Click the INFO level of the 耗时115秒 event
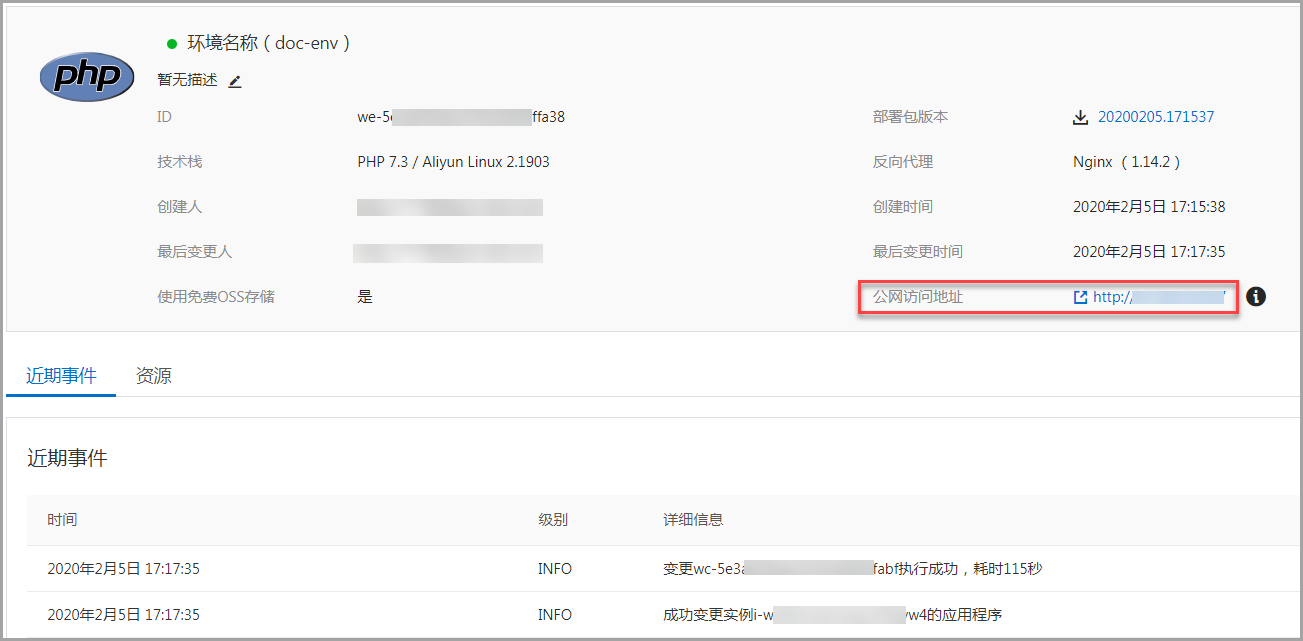Screen dimensions: 1303x641 pos(555,569)
